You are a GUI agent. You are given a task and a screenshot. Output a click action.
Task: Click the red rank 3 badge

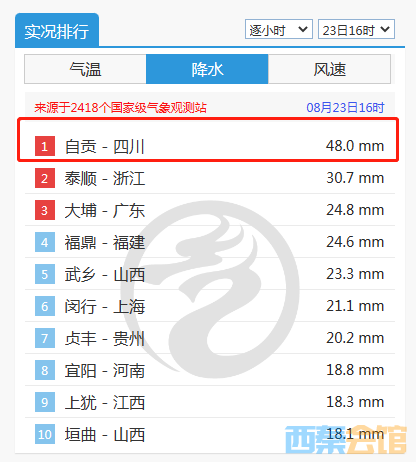(x=45, y=210)
